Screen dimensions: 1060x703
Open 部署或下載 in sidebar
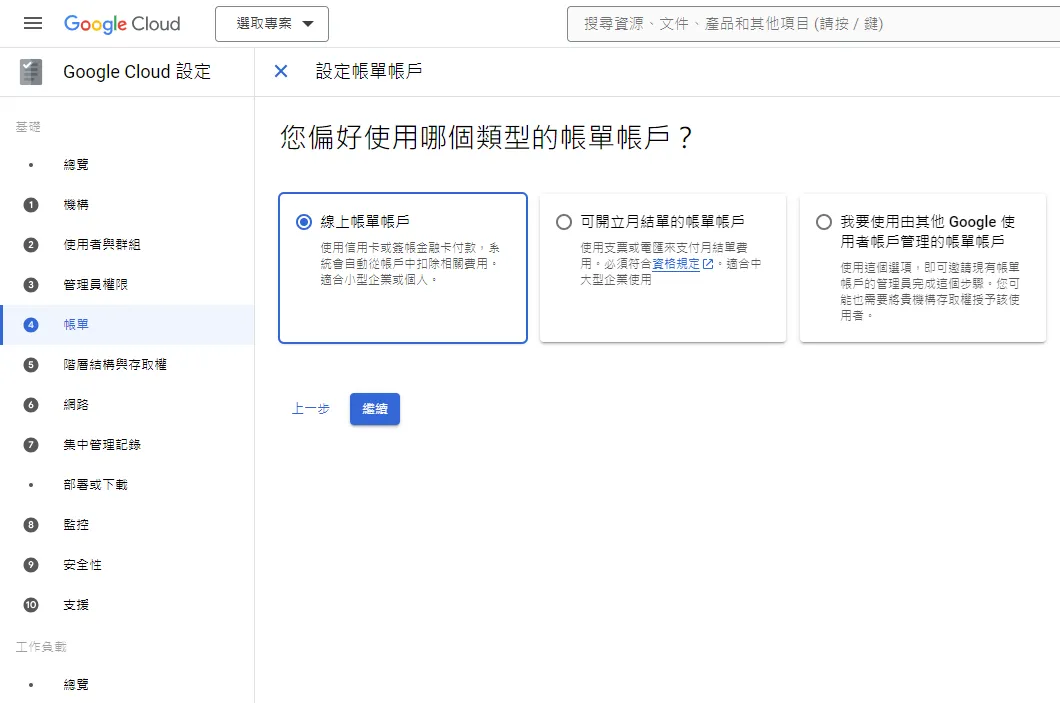pyautogui.click(x=95, y=485)
